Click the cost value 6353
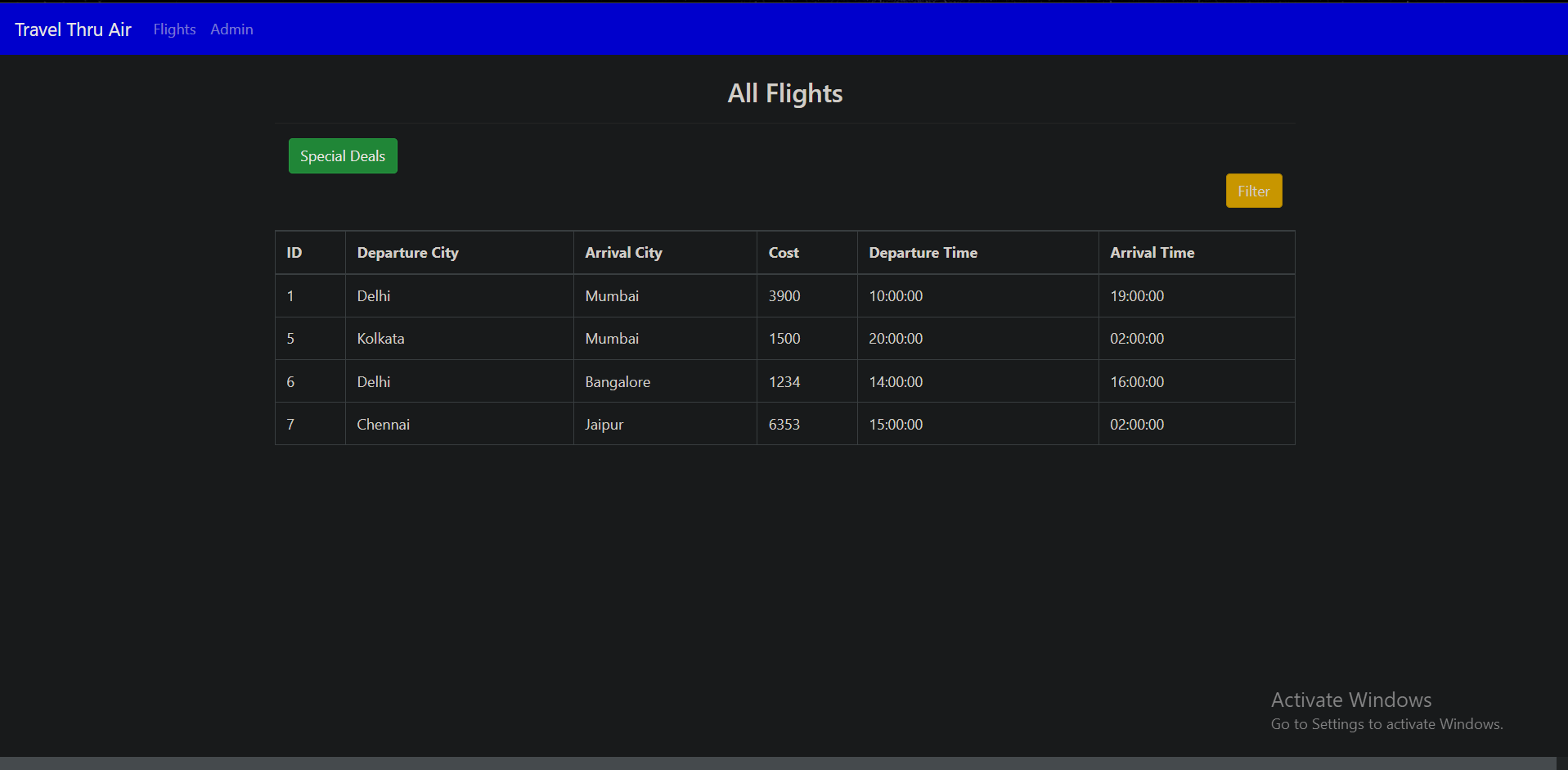 click(806, 424)
